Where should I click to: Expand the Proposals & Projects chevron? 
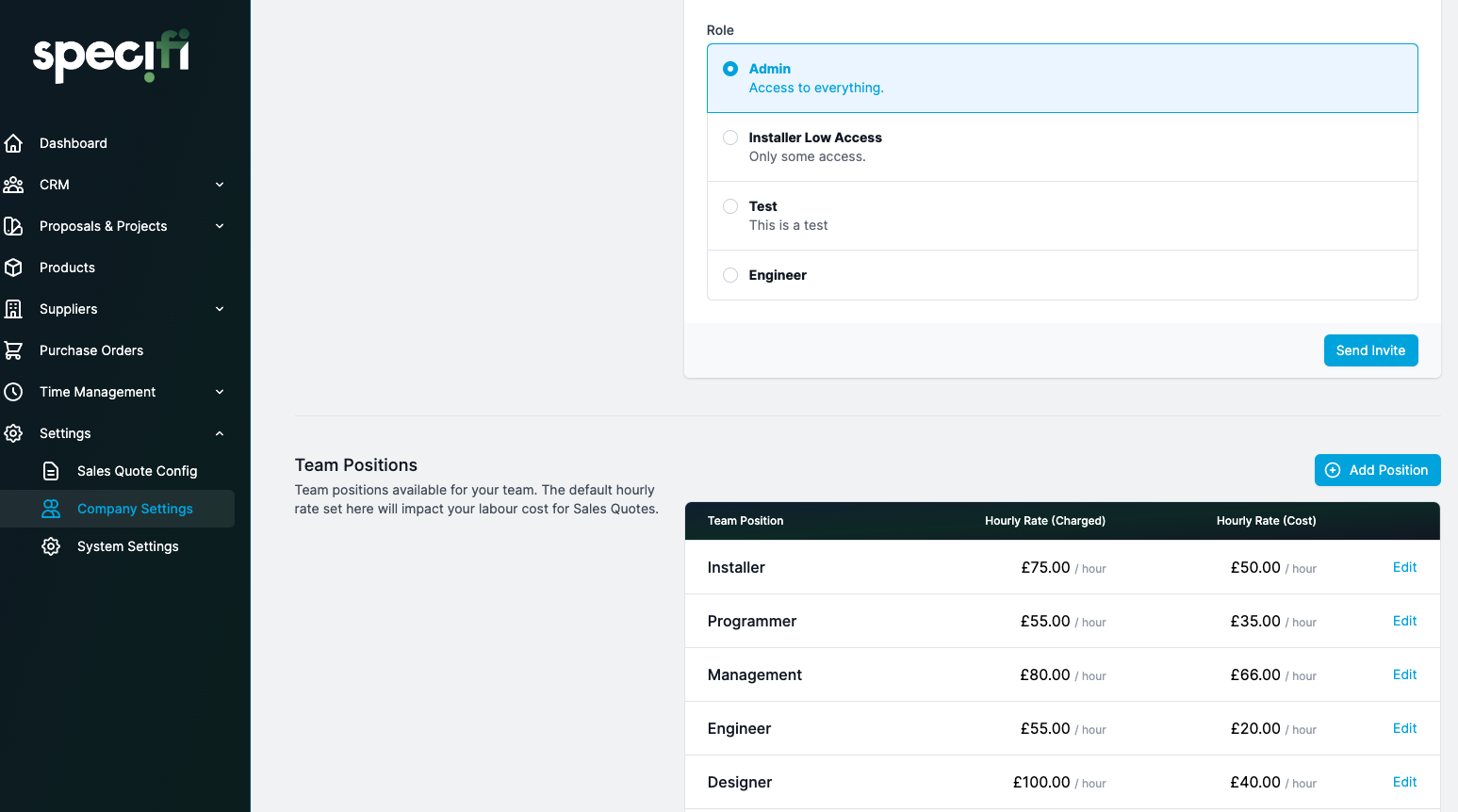(220, 226)
